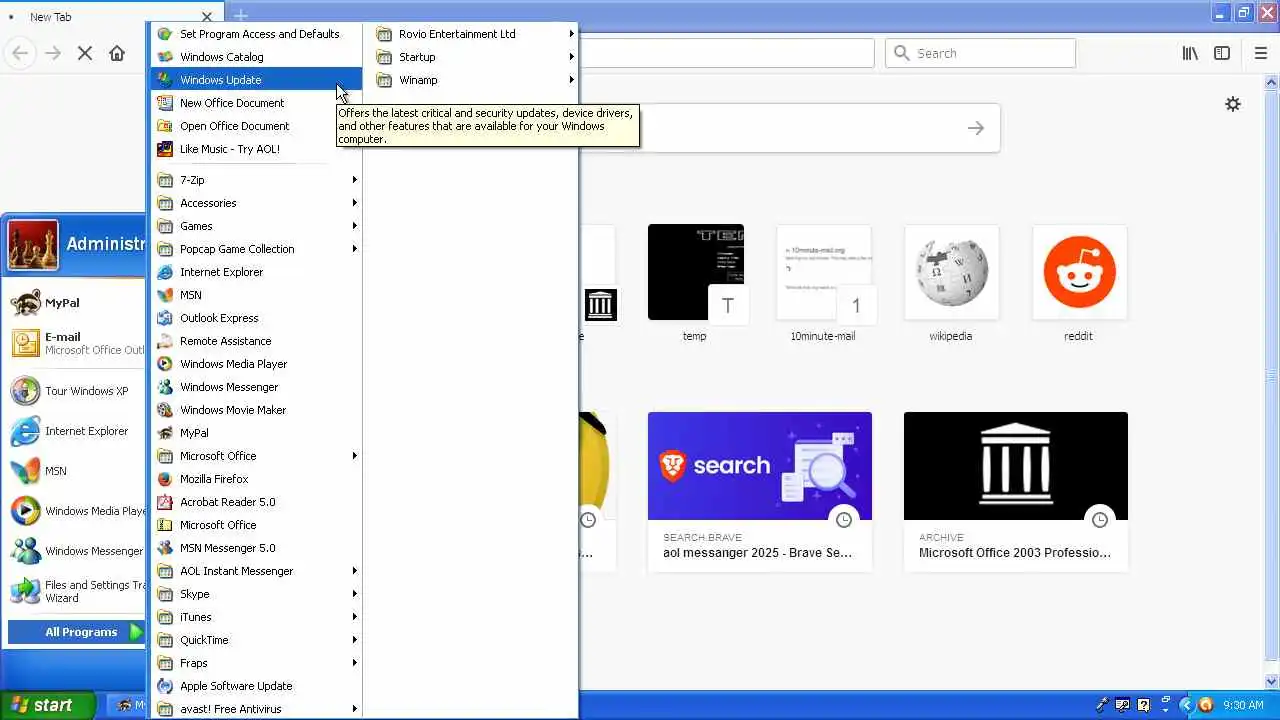Open Windows Update from the programs menu
This screenshot has width=1280, height=720.
[x=256, y=80]
